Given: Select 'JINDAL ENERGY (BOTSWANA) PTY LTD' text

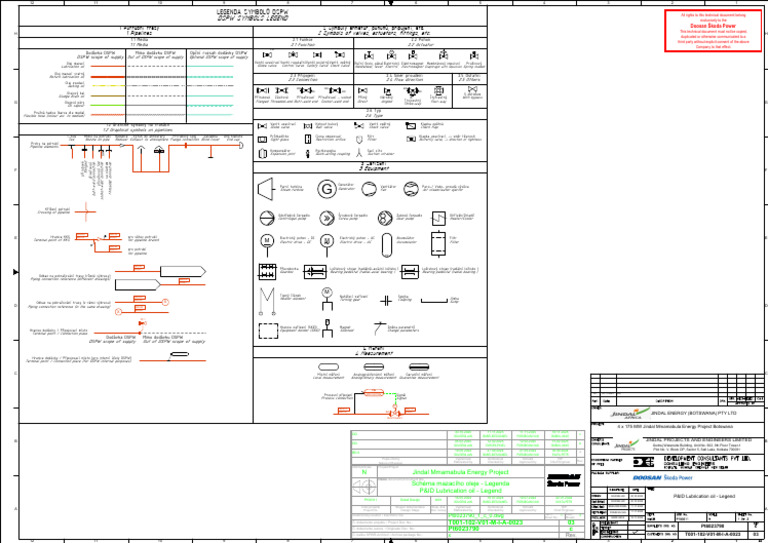Looking at the screenshot, I should 693,413.
